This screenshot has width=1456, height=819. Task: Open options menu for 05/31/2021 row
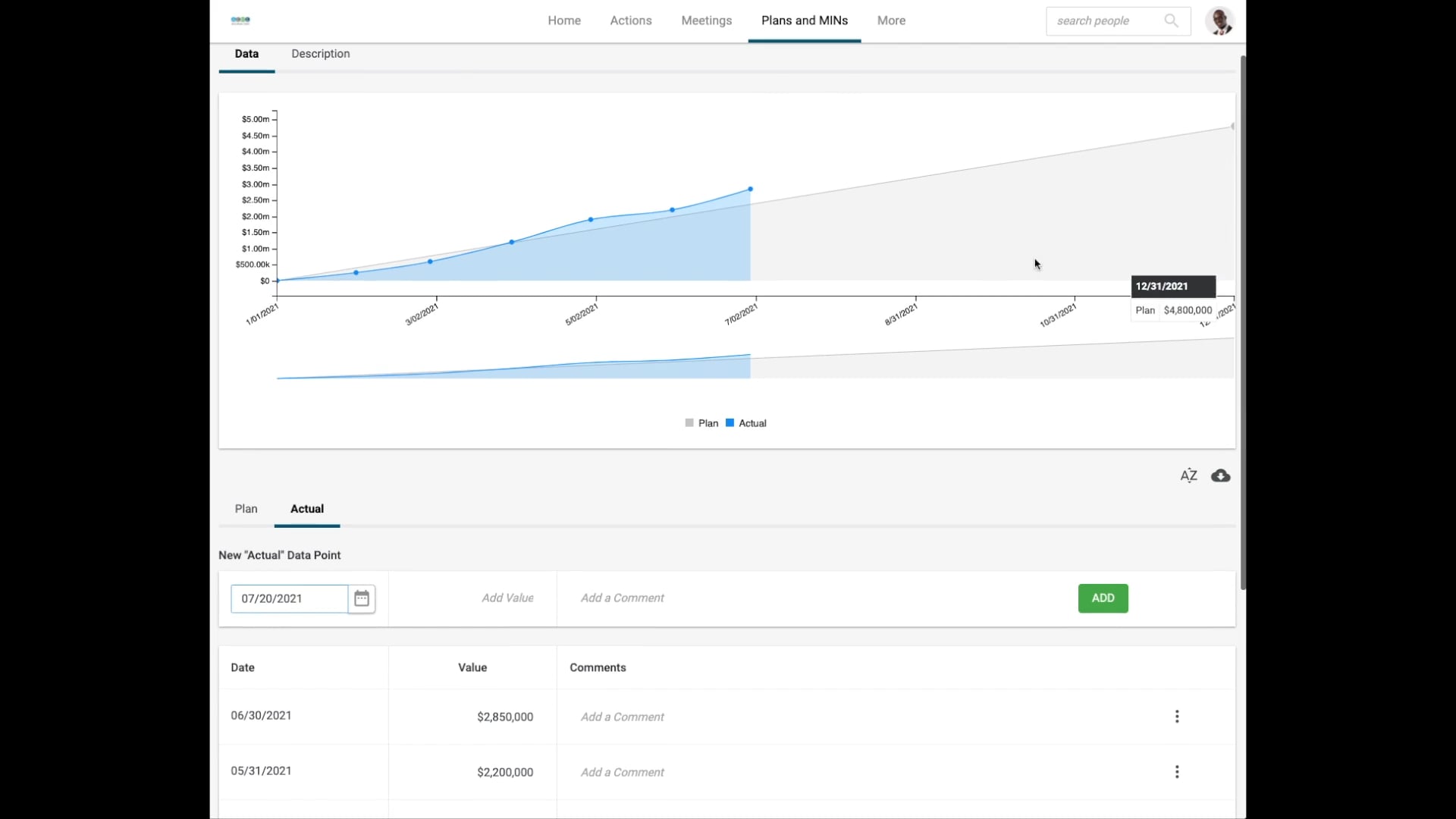[1177, 772]
